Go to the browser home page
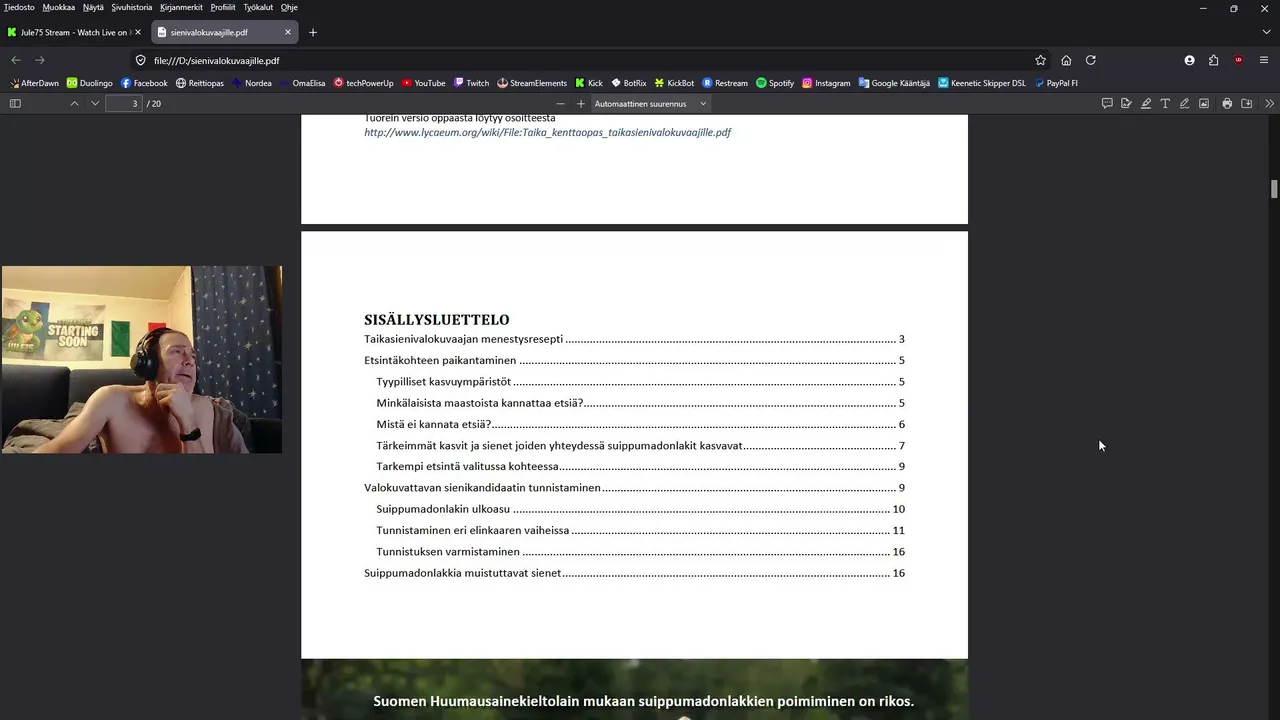Image resolution: width=1280 pixels, height=720 pixels. [x=1066, y=60]
